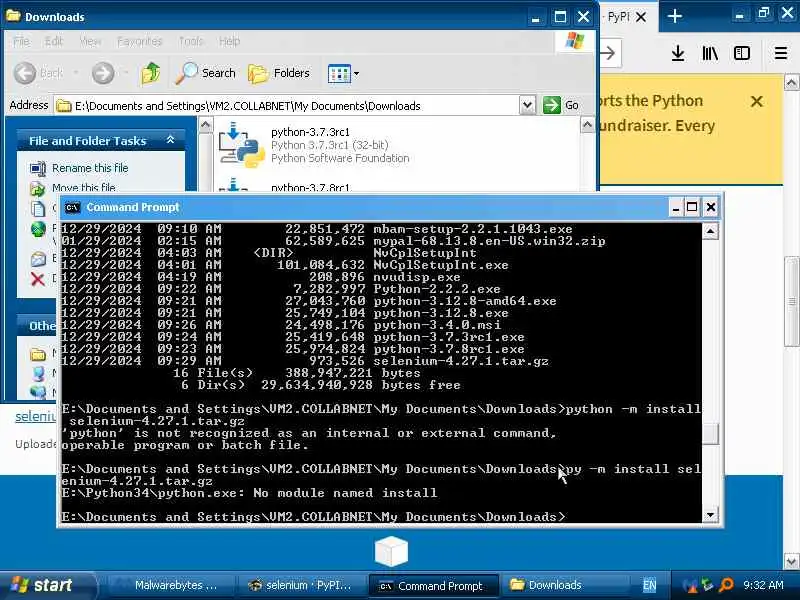This screenshot has width=800, height=600.
Task: Maximize the Command Prompt window
Action: (x=692, y=207)
